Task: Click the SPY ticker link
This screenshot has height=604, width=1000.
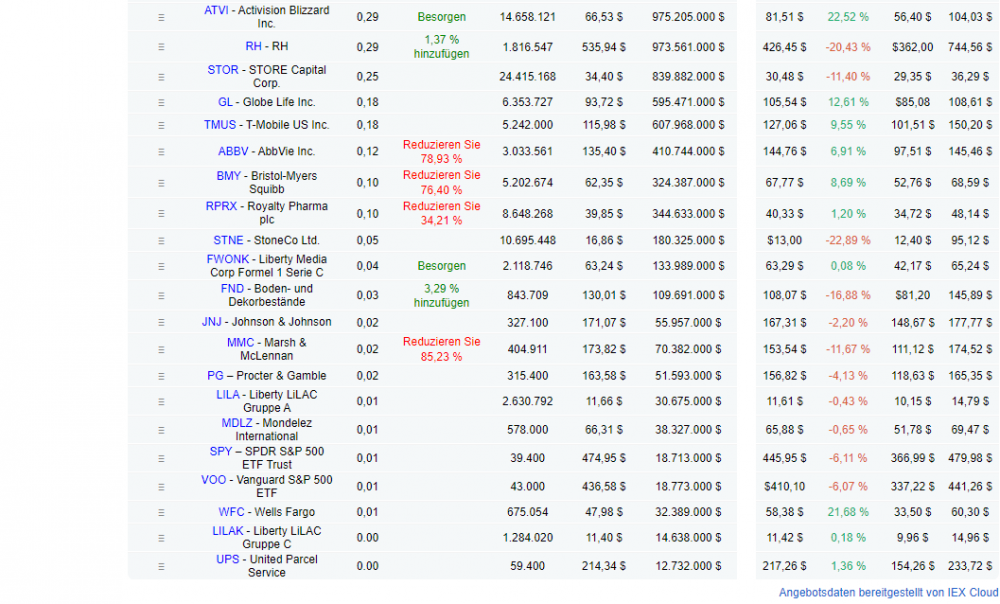Action: 221,451
